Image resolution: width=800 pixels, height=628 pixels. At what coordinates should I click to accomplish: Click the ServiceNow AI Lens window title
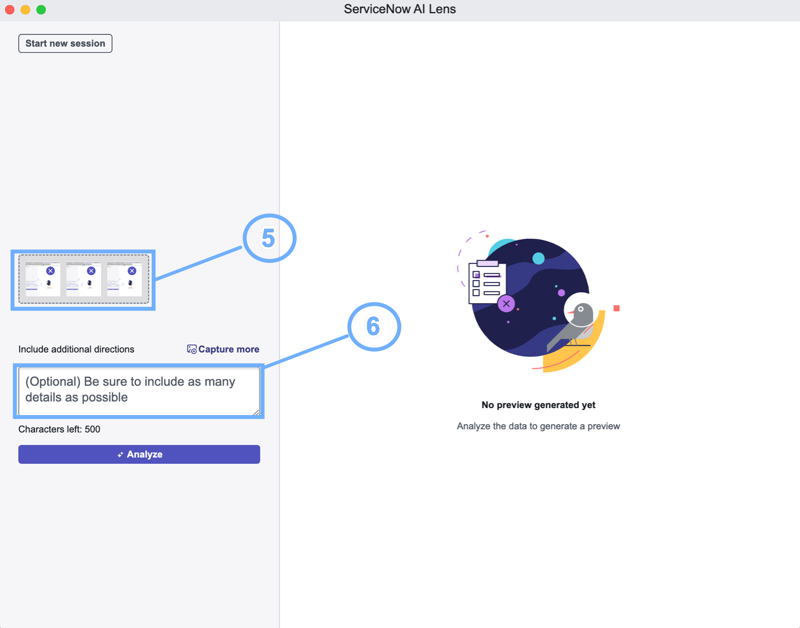pyautogui.click(x=399, y=9)
